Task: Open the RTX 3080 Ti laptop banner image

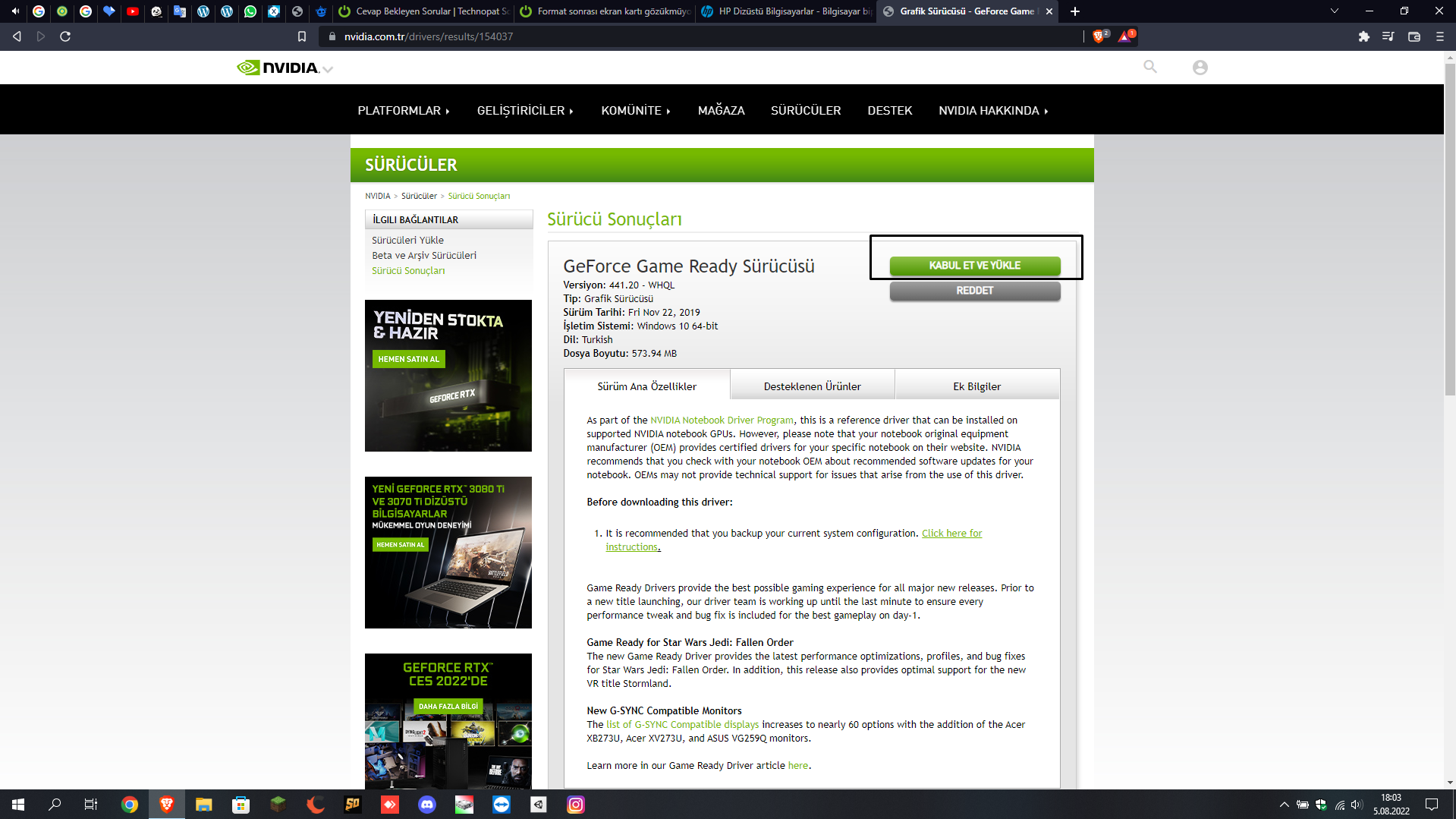Action: coord(448,553)
